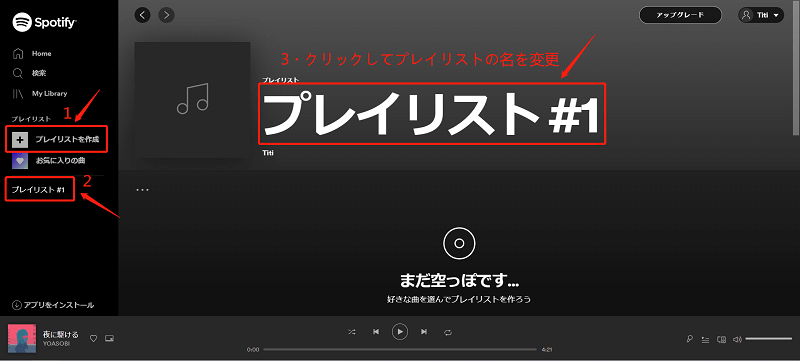Viewport: 800px width, 361px height.
Task: Go forward with the right arrow
Action: coord(166,15)
